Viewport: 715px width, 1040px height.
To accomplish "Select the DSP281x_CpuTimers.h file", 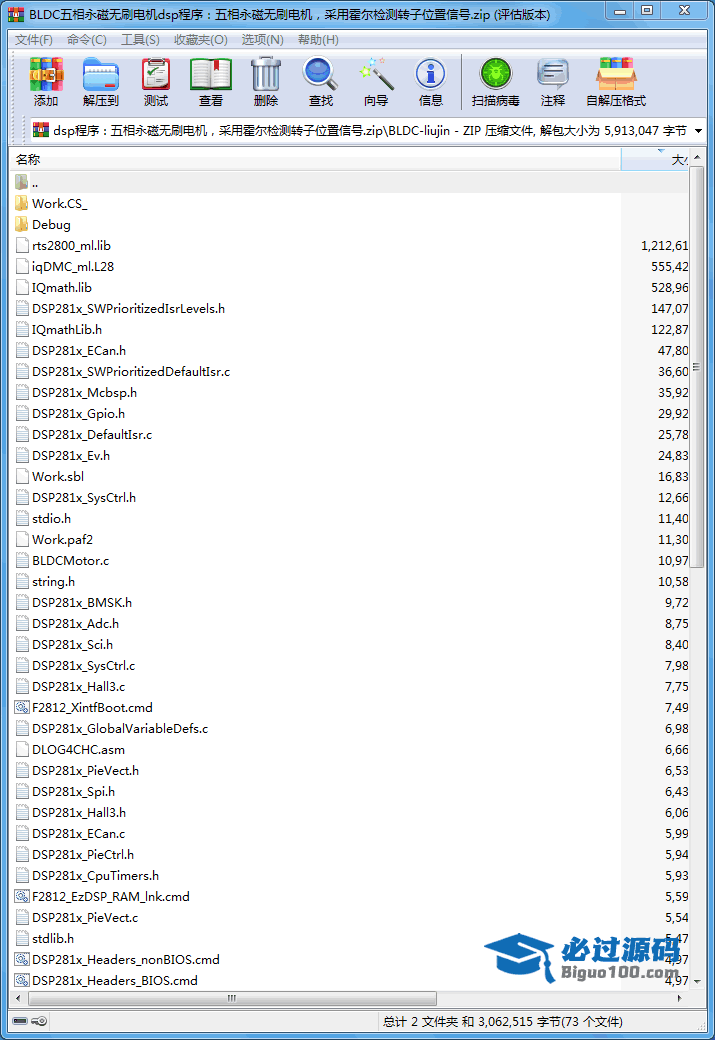I will pyautogui.click(x=96, y=876).
